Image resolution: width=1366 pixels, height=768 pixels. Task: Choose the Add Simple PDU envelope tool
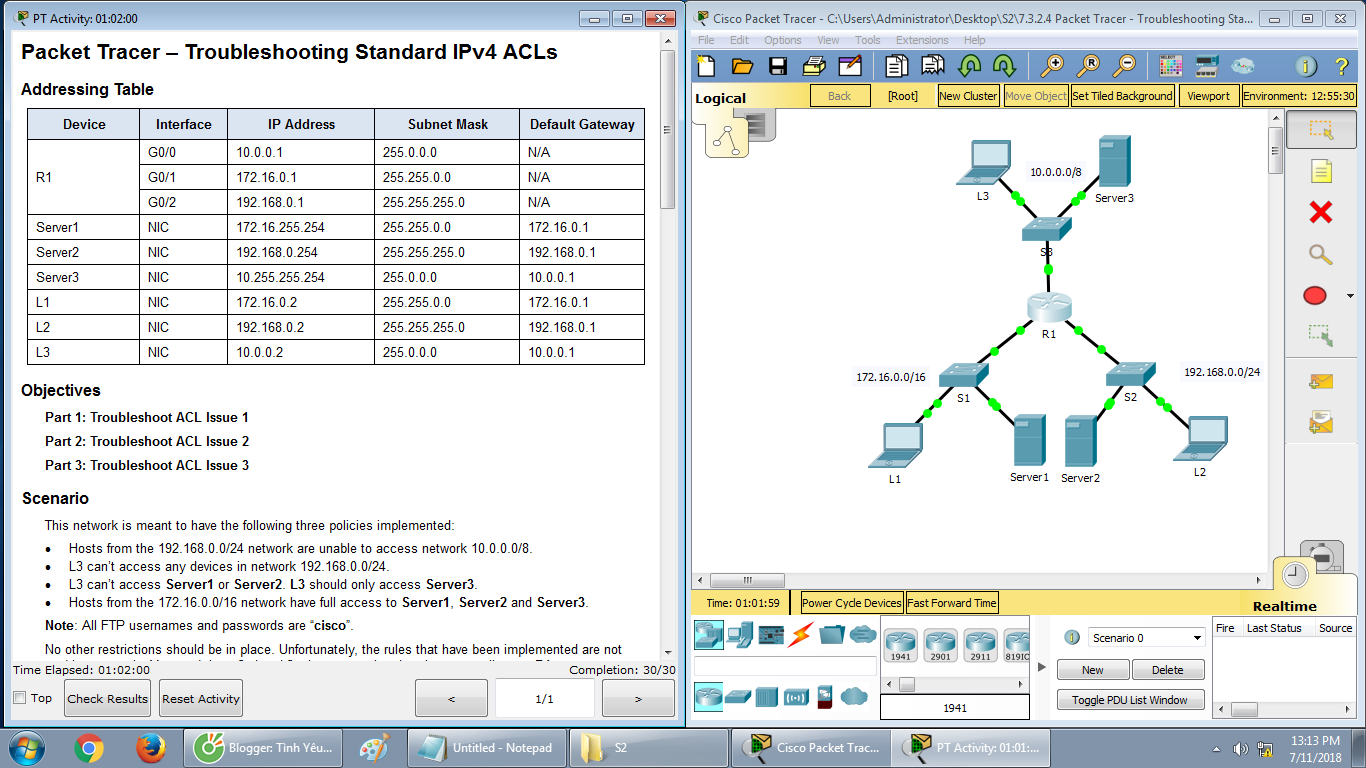click(x=1321, y=381)
